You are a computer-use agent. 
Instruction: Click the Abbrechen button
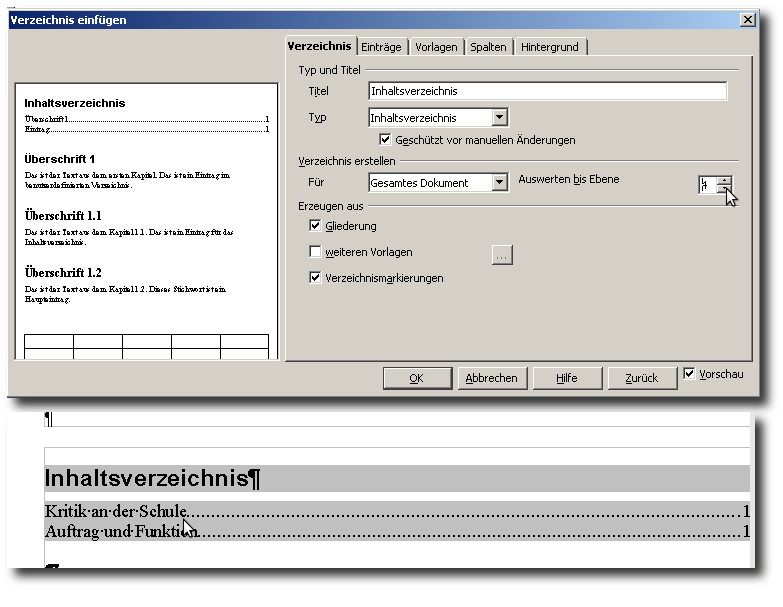(492, 378)
